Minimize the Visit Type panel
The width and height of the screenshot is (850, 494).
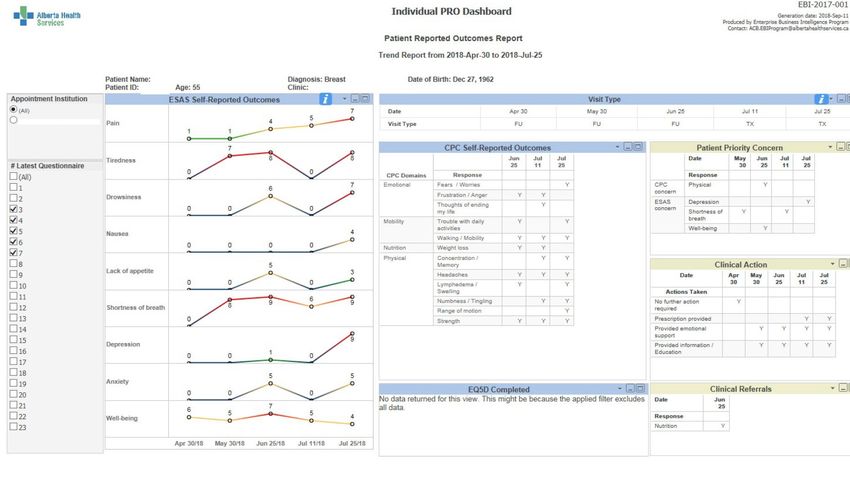(x=841, y=99)
